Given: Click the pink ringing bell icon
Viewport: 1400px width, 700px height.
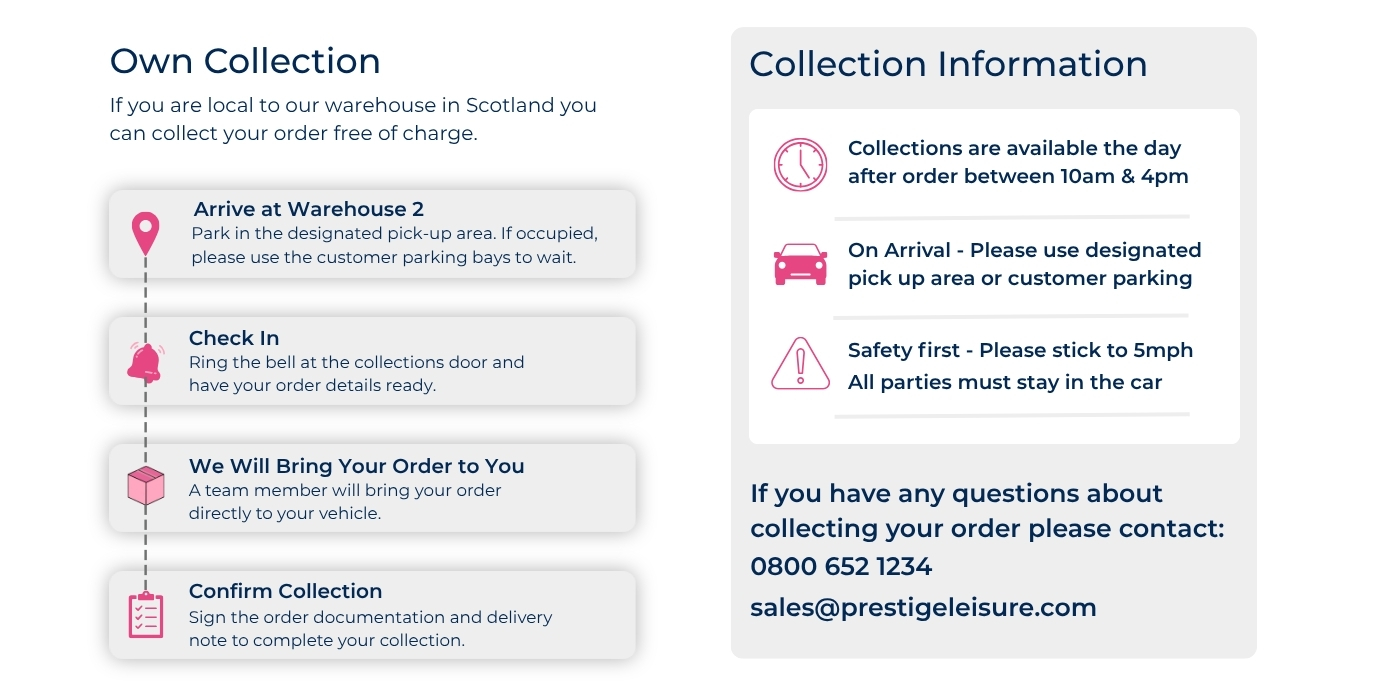Looking at the screenshot, I should point(145,361).
